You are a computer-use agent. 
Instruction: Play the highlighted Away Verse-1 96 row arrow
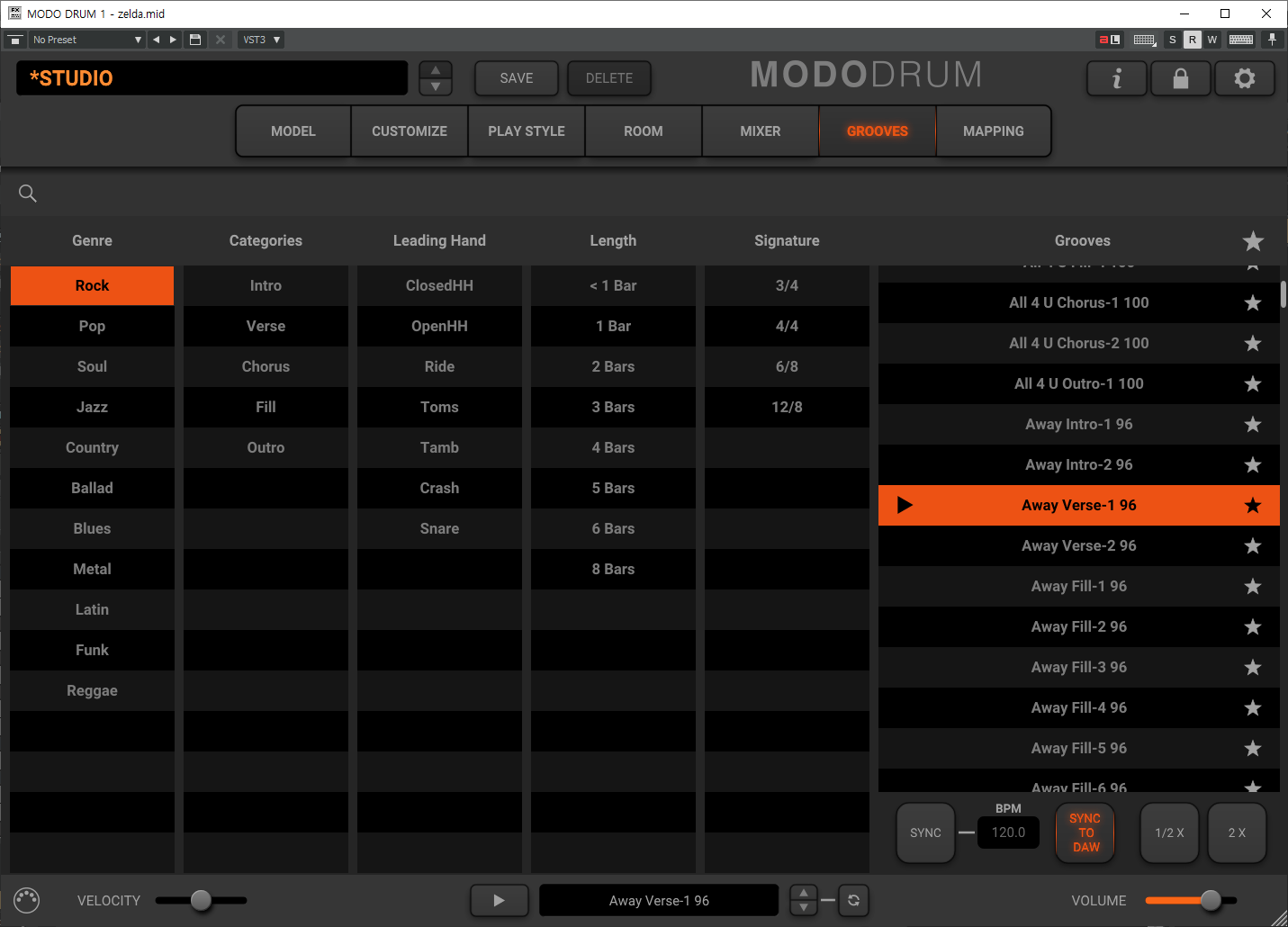click(x=905, y=505)
